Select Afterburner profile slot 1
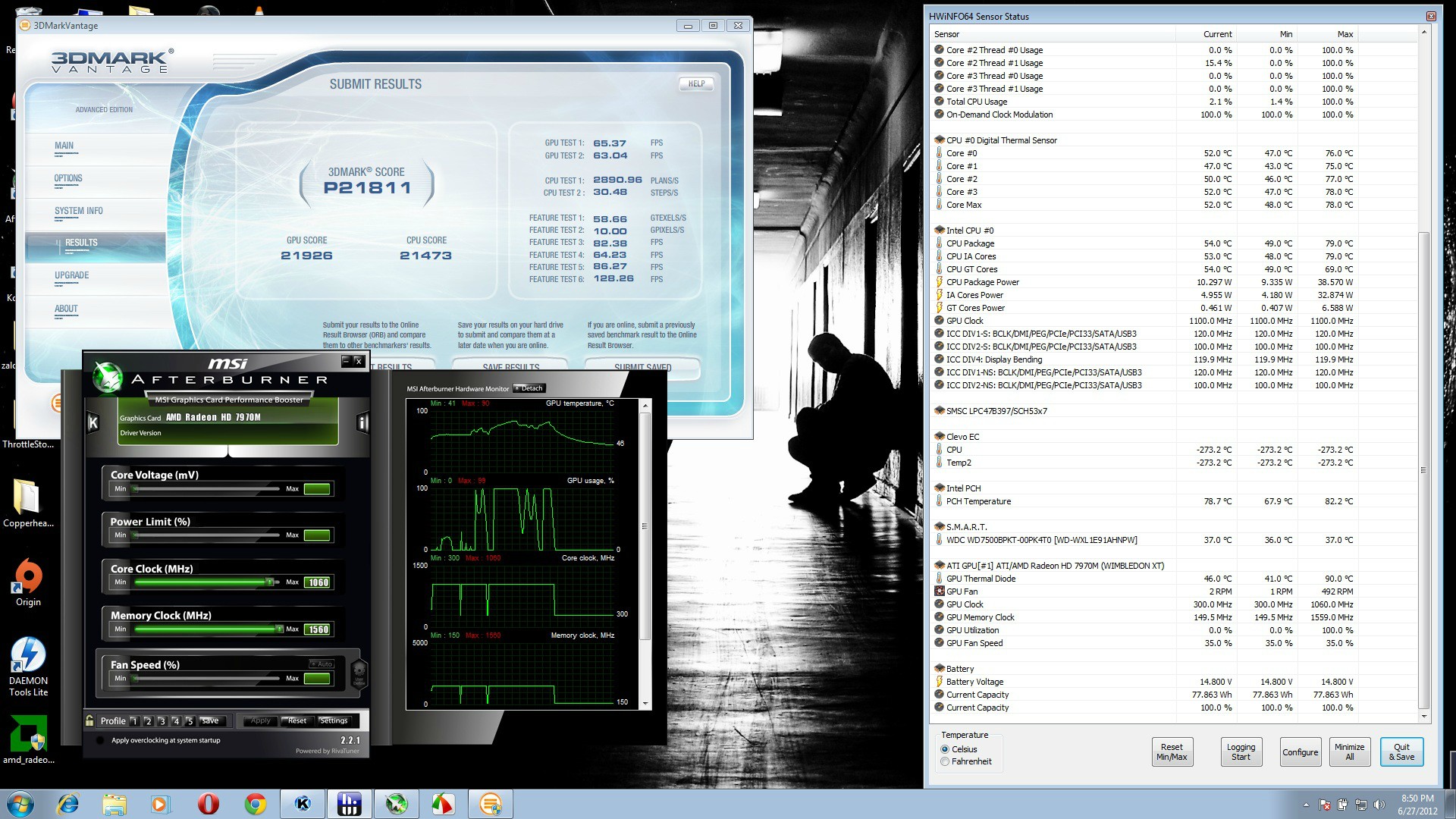The image size is (1456, 819). click(x=134, y=721)
